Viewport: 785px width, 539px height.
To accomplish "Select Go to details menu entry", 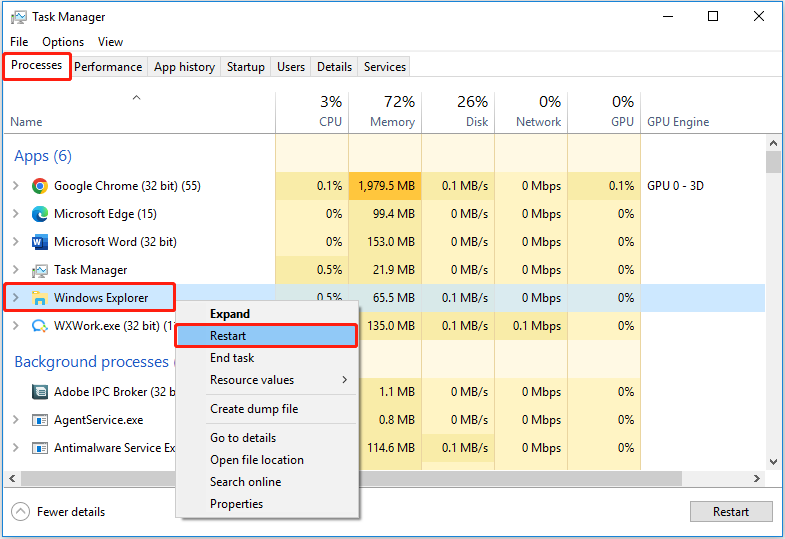I will [266, 438].
